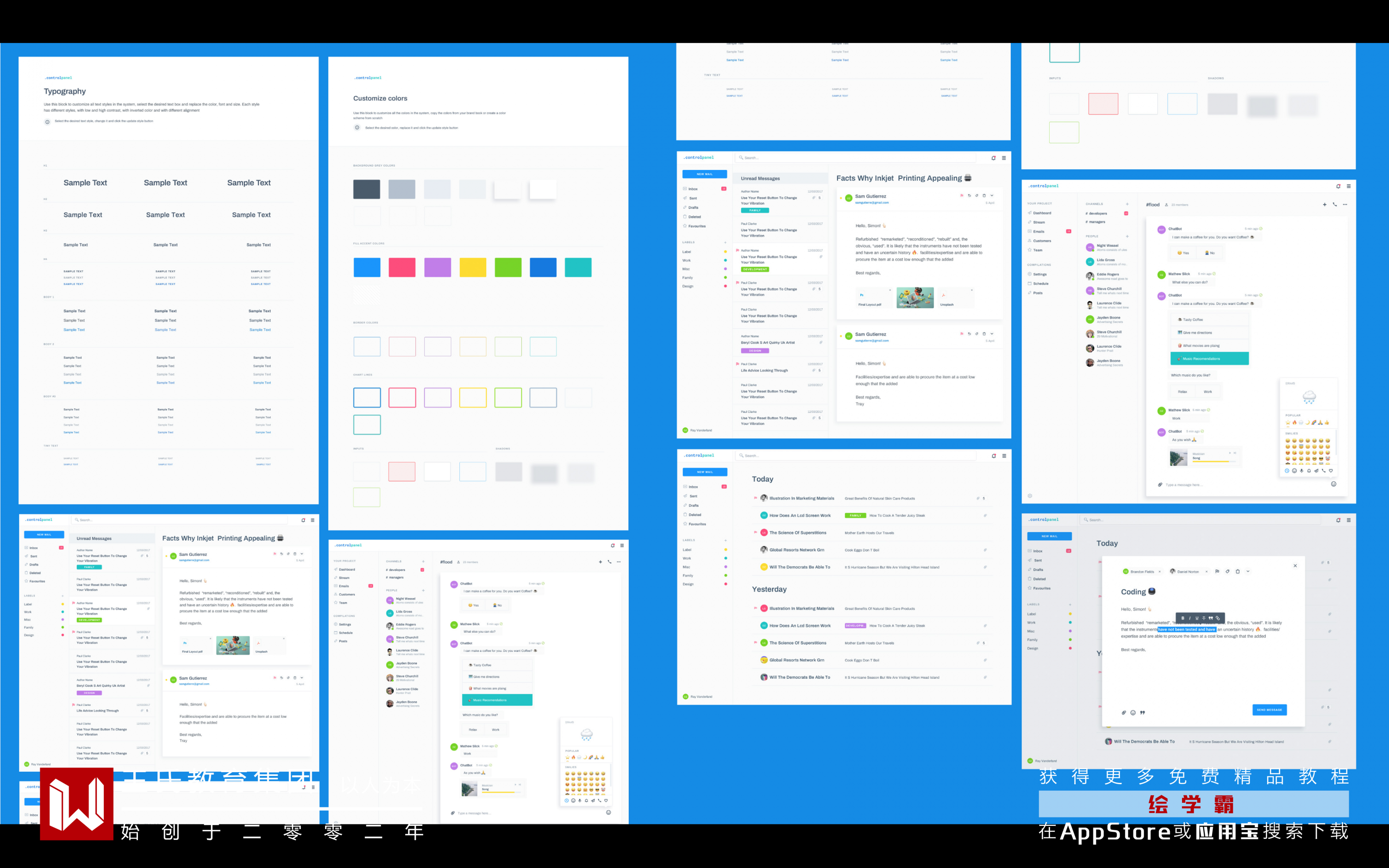Select Dashboard in right chat sidebar
The width and height of the screenshot is (1389, 868).
pos(1042,213)
